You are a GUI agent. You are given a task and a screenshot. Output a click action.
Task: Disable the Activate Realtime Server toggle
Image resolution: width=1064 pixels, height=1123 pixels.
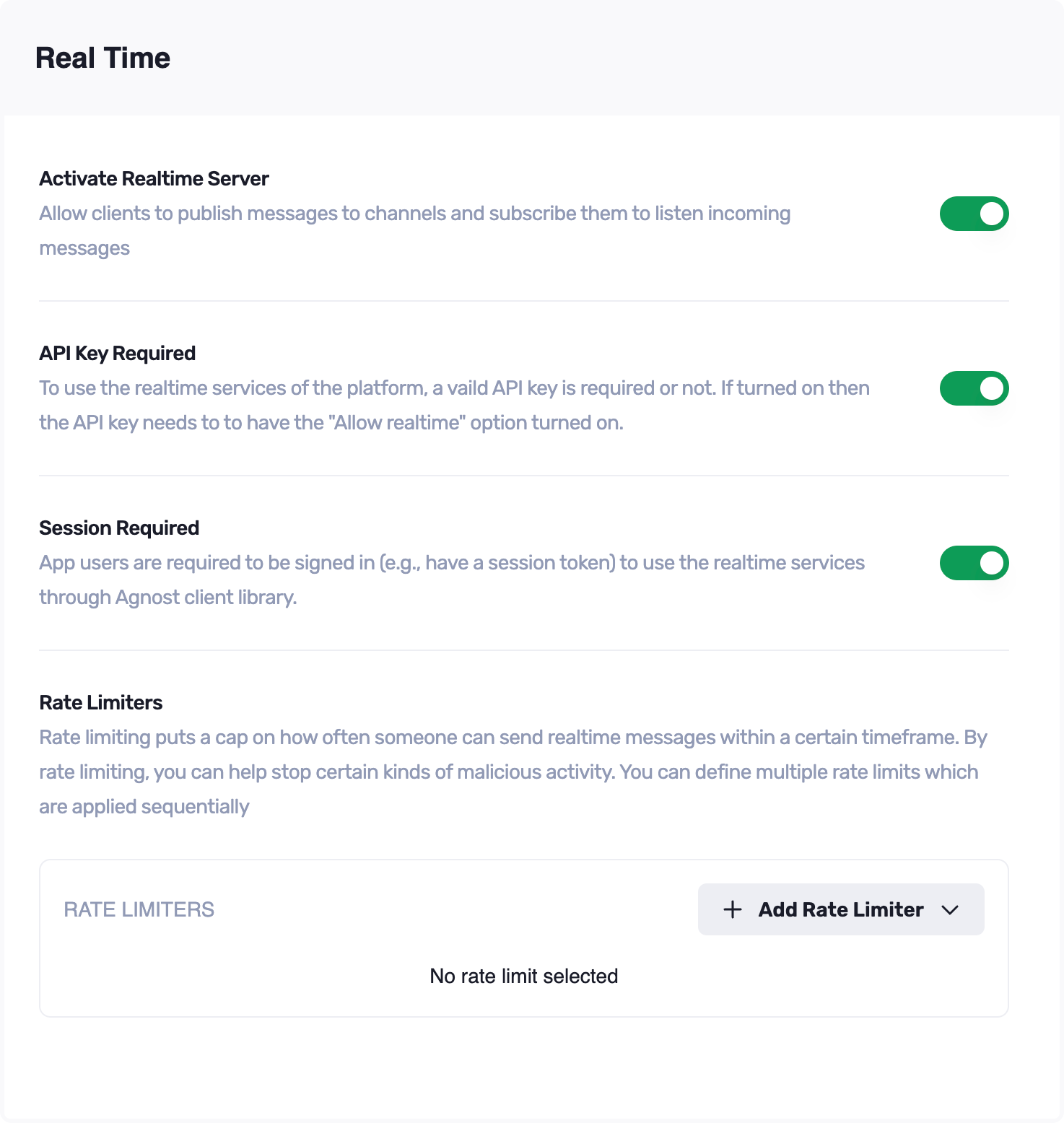point(974,214)
